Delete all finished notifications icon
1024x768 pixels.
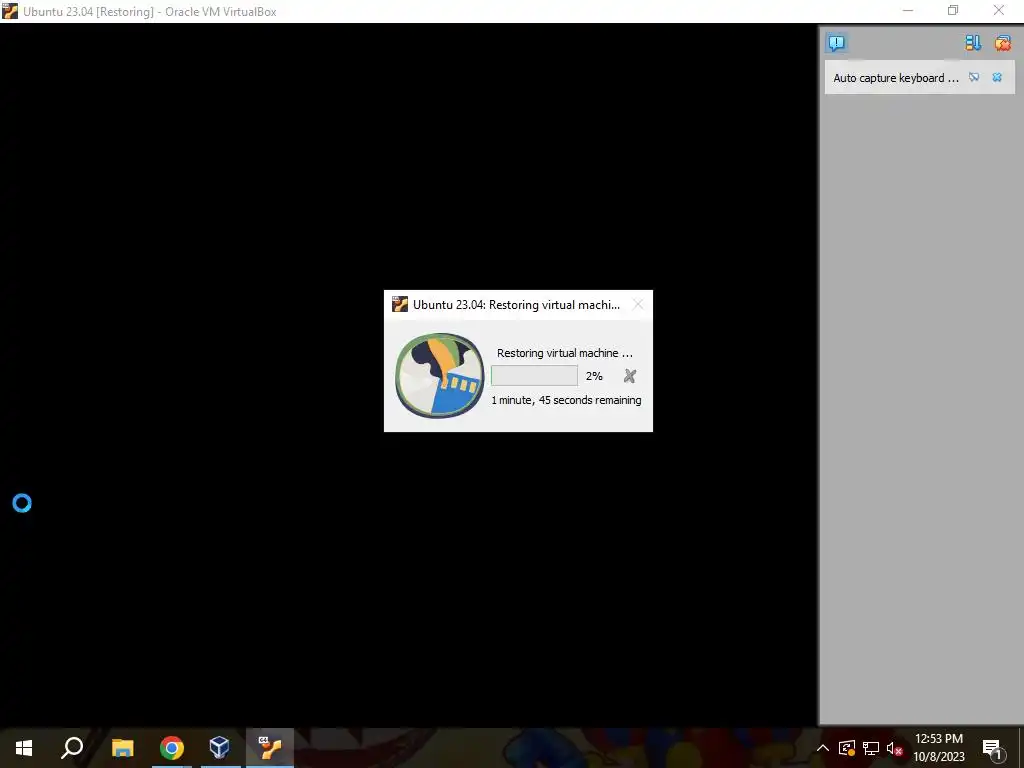[x=1002, y=43]
